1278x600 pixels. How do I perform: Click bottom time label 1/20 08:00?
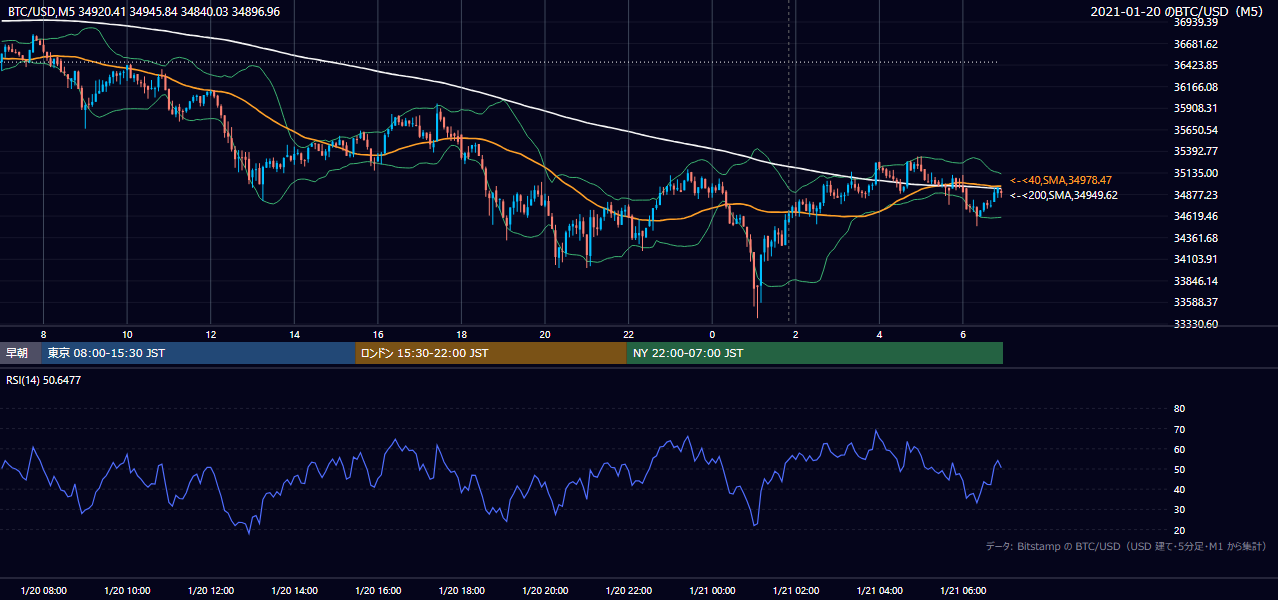43,591
